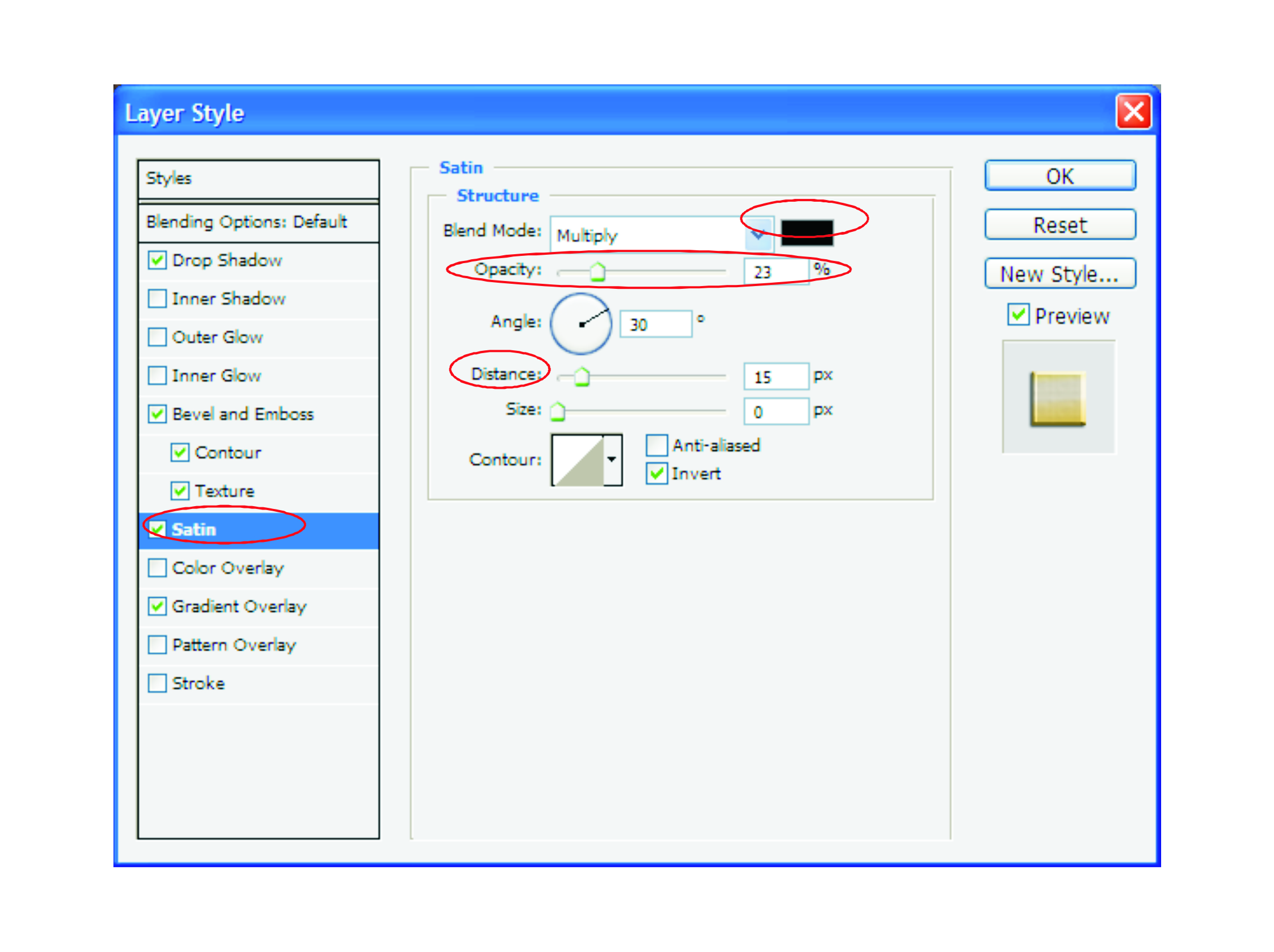Enable the Anti-aliased checkbox
The height and width of the screenshot is (952, 1274).
[656, 445]
